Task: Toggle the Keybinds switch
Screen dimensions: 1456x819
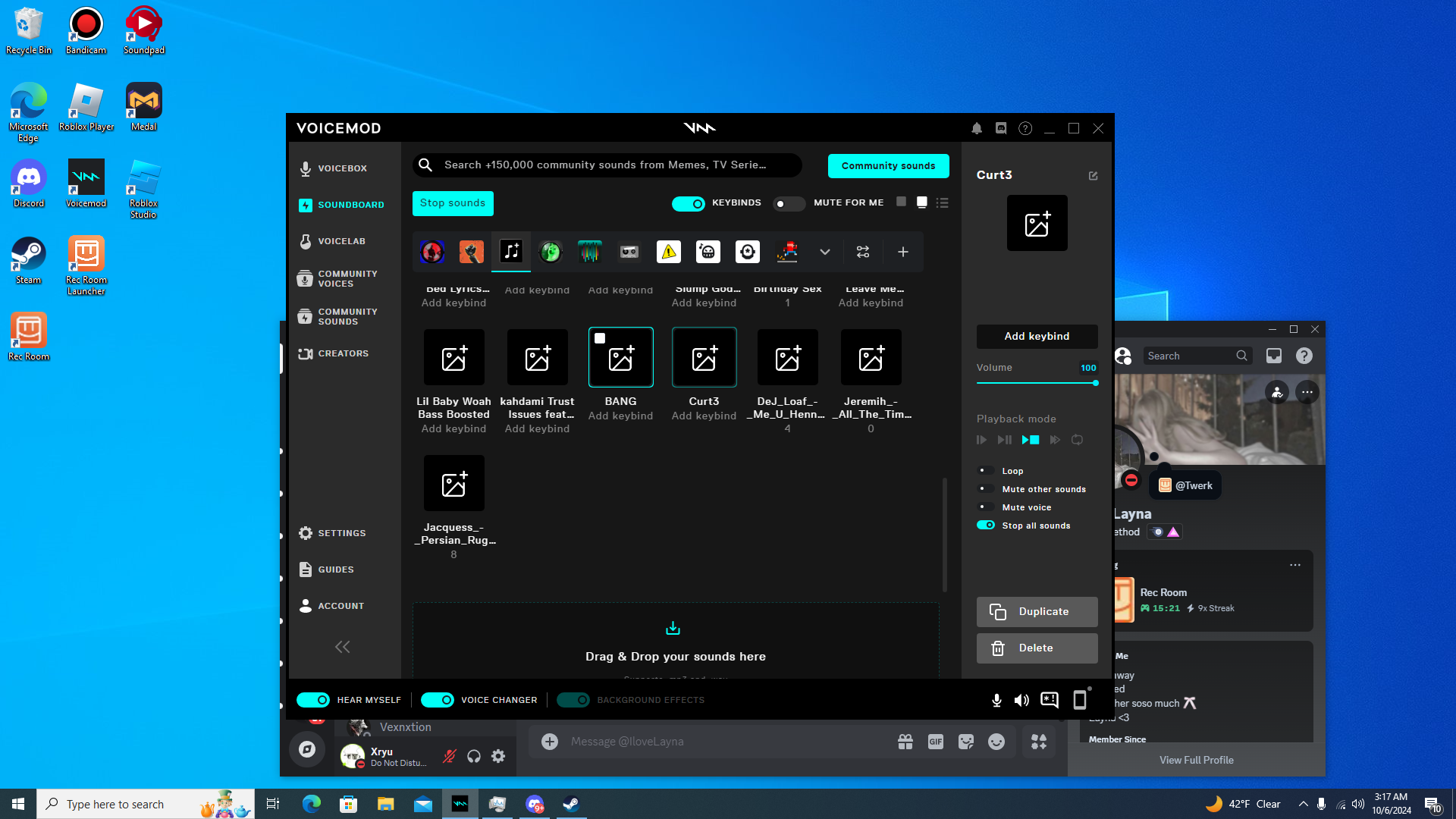Action: coord(689,203)
